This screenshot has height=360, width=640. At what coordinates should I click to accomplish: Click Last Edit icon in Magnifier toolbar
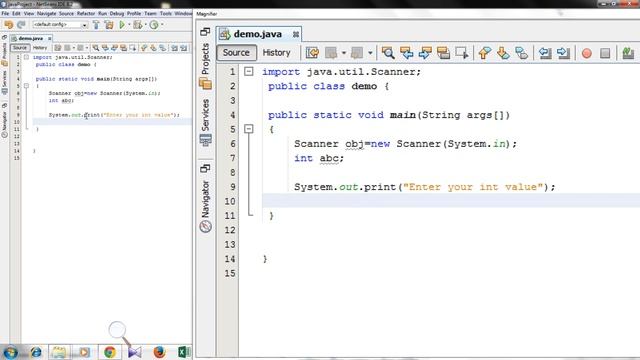313,53
